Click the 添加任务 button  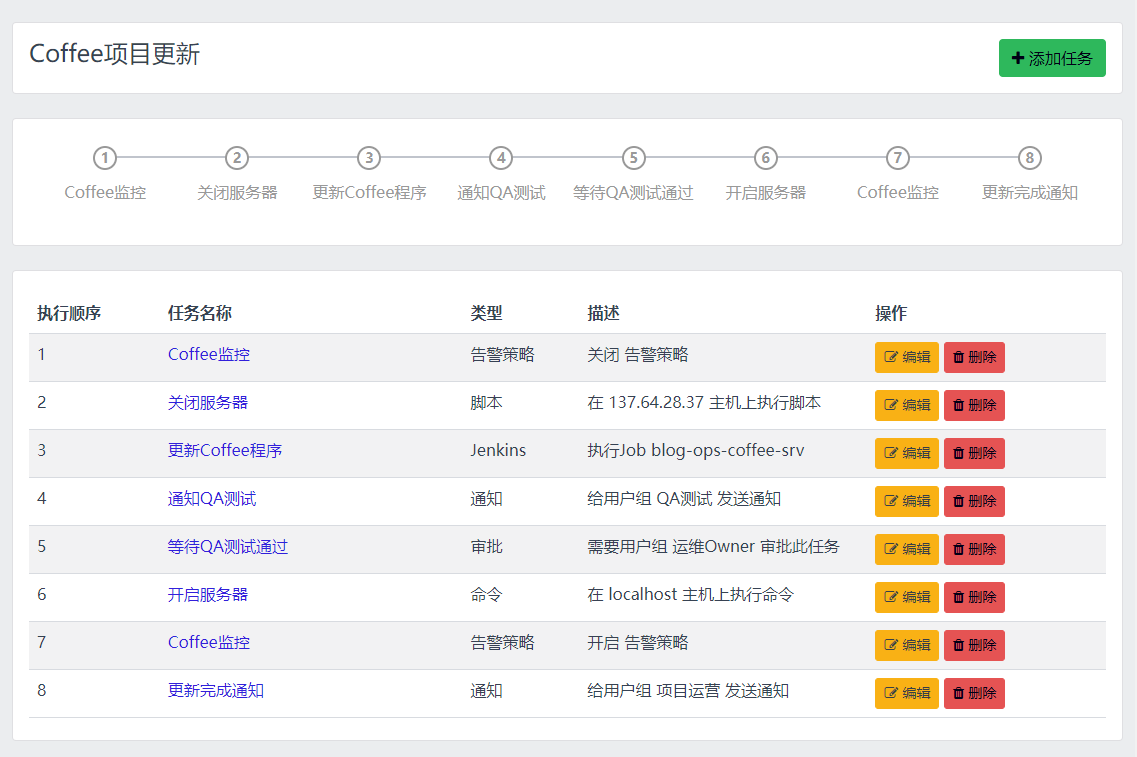point(1051,58)
